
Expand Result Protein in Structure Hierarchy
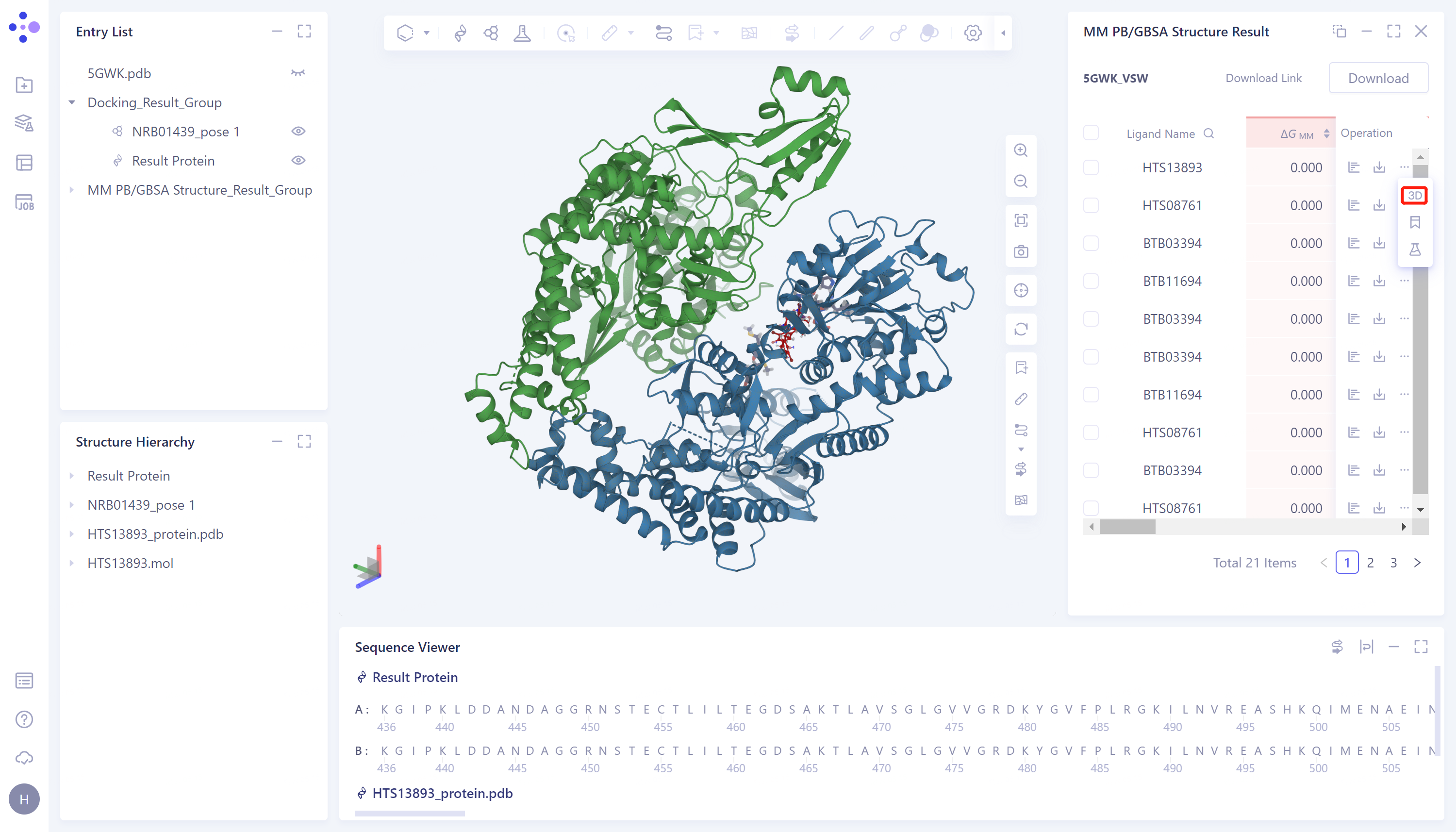(x=72, y=475)
